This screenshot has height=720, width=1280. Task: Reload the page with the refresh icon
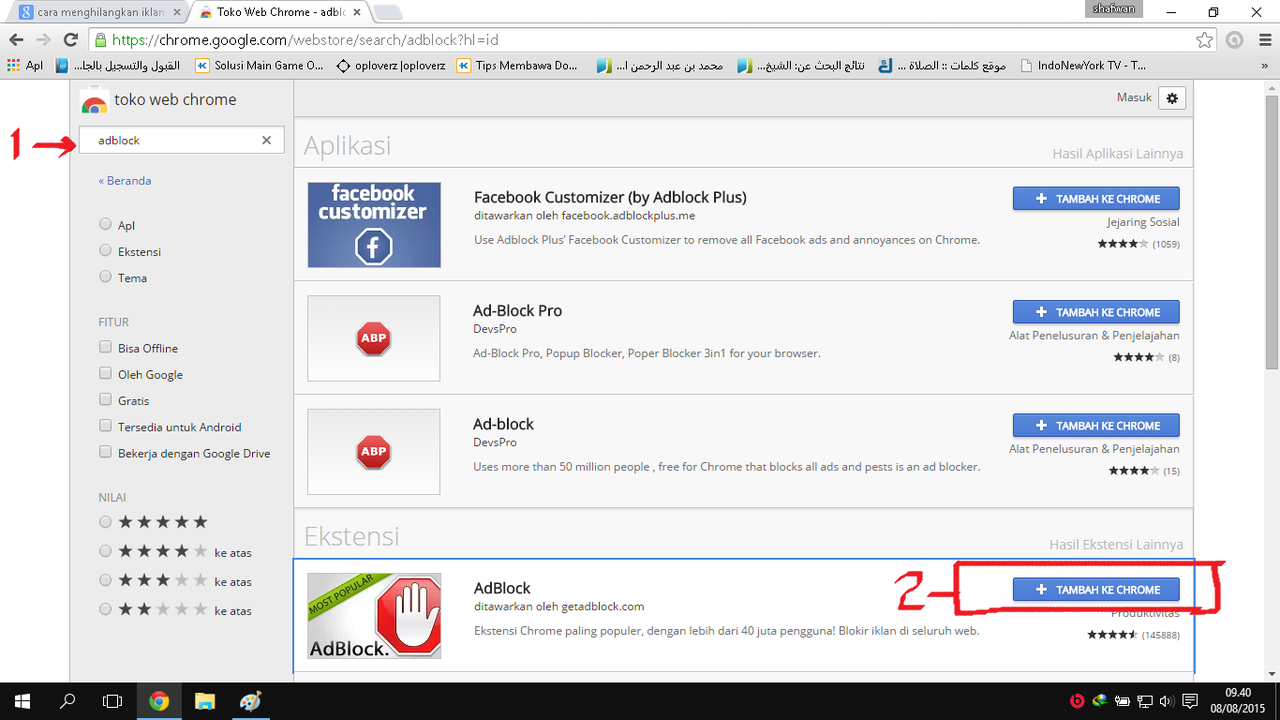coord(70,40)
